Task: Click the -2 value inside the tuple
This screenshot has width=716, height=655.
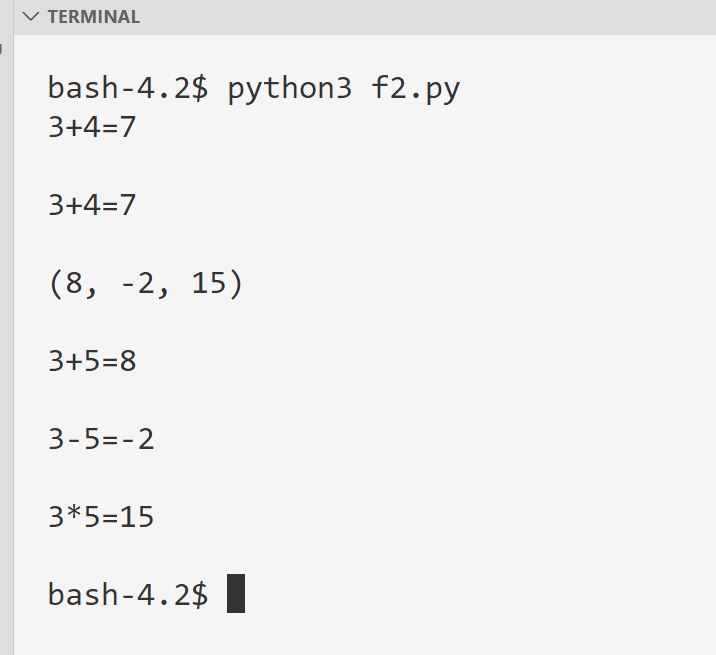Action: tap(137, 284)
